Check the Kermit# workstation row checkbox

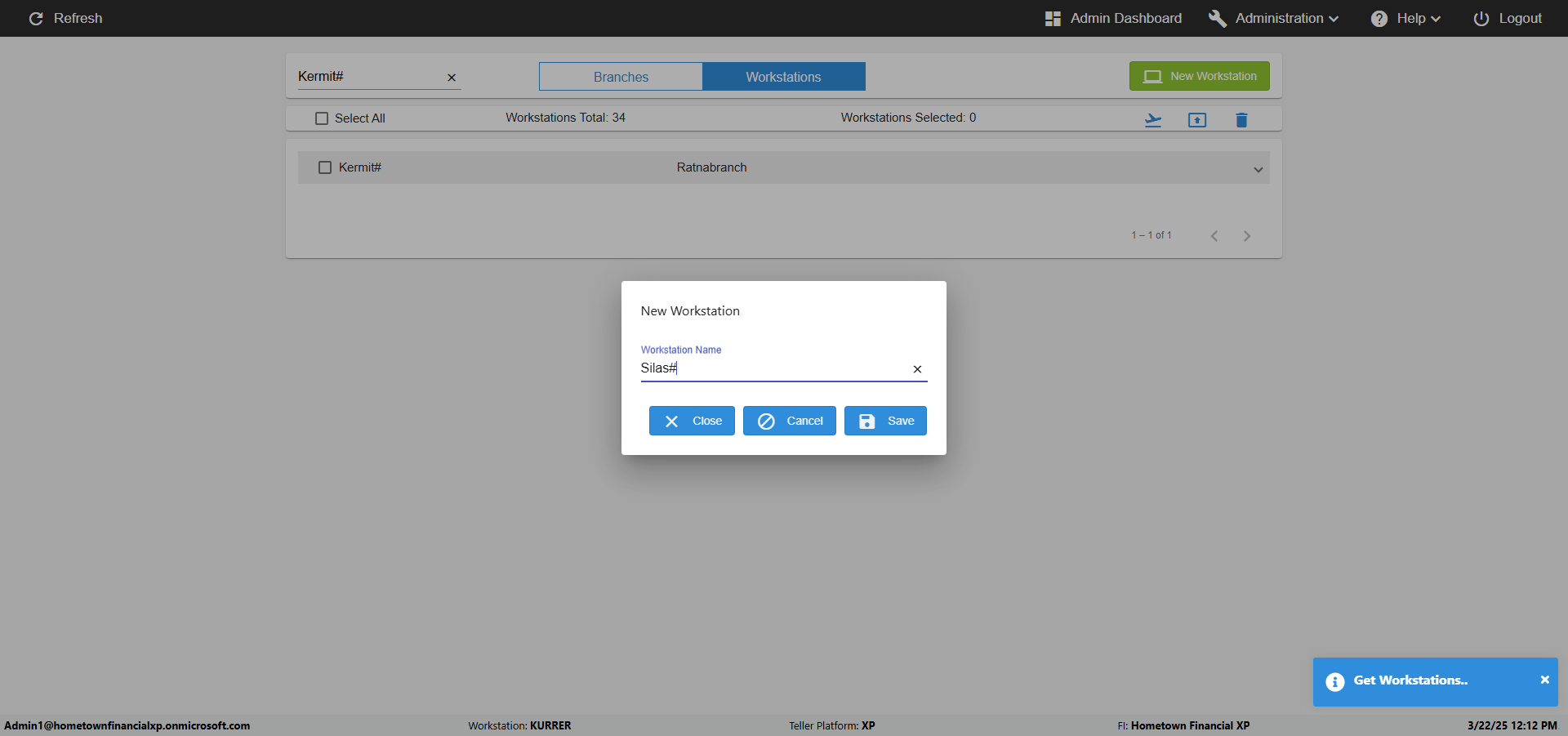(325, 167)
